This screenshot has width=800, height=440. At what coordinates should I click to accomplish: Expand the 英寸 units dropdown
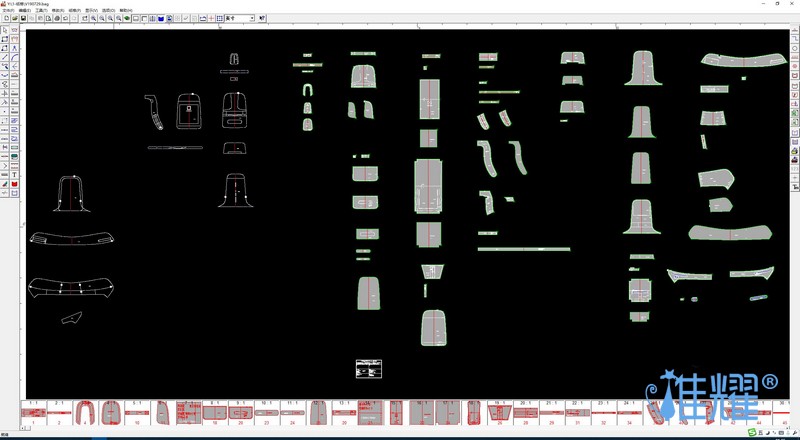coord(251,18)
